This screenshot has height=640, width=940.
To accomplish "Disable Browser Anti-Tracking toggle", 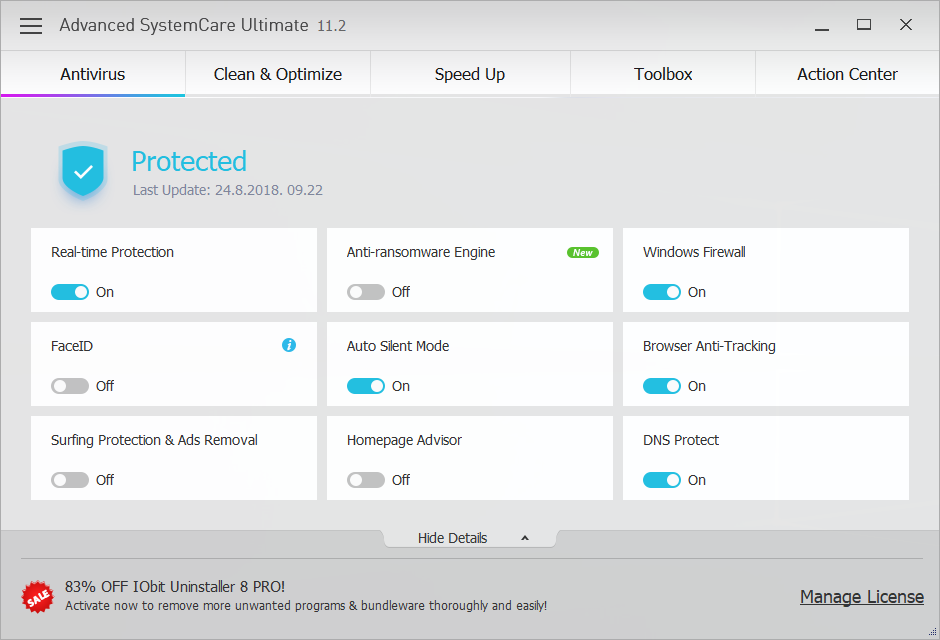I will point(662,386).
